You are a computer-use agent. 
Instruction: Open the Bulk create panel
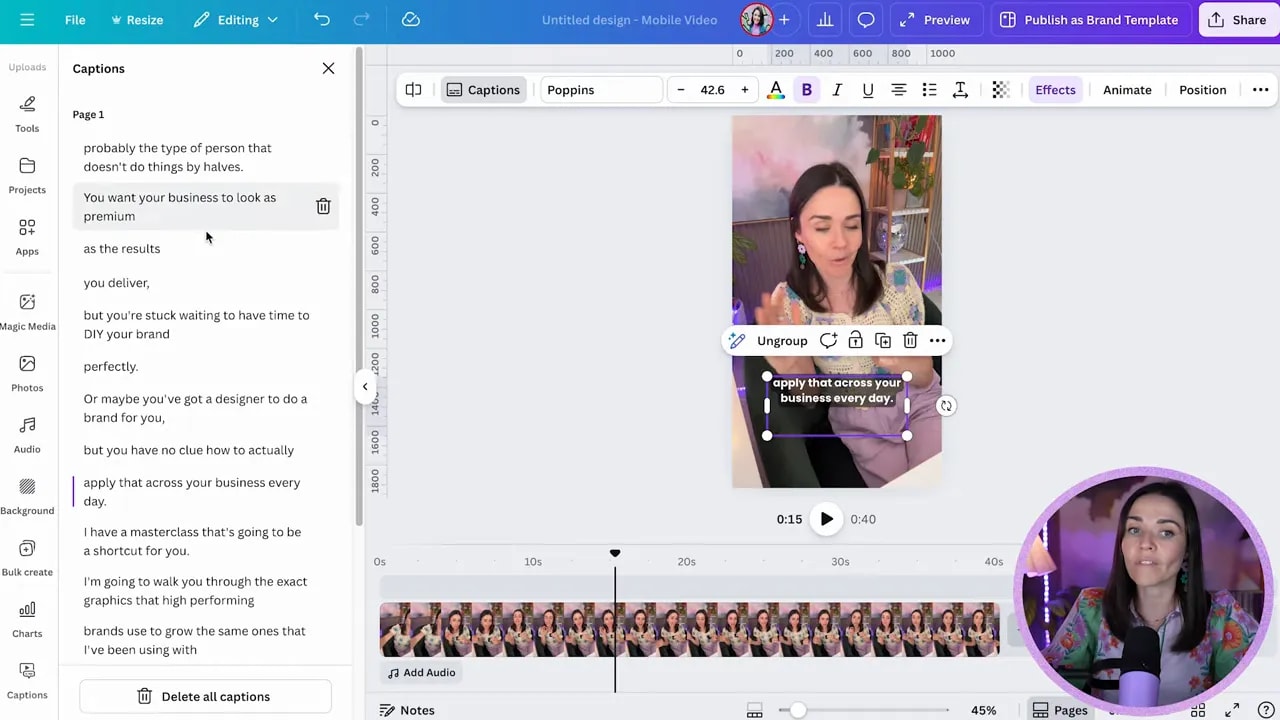point(27,556)
